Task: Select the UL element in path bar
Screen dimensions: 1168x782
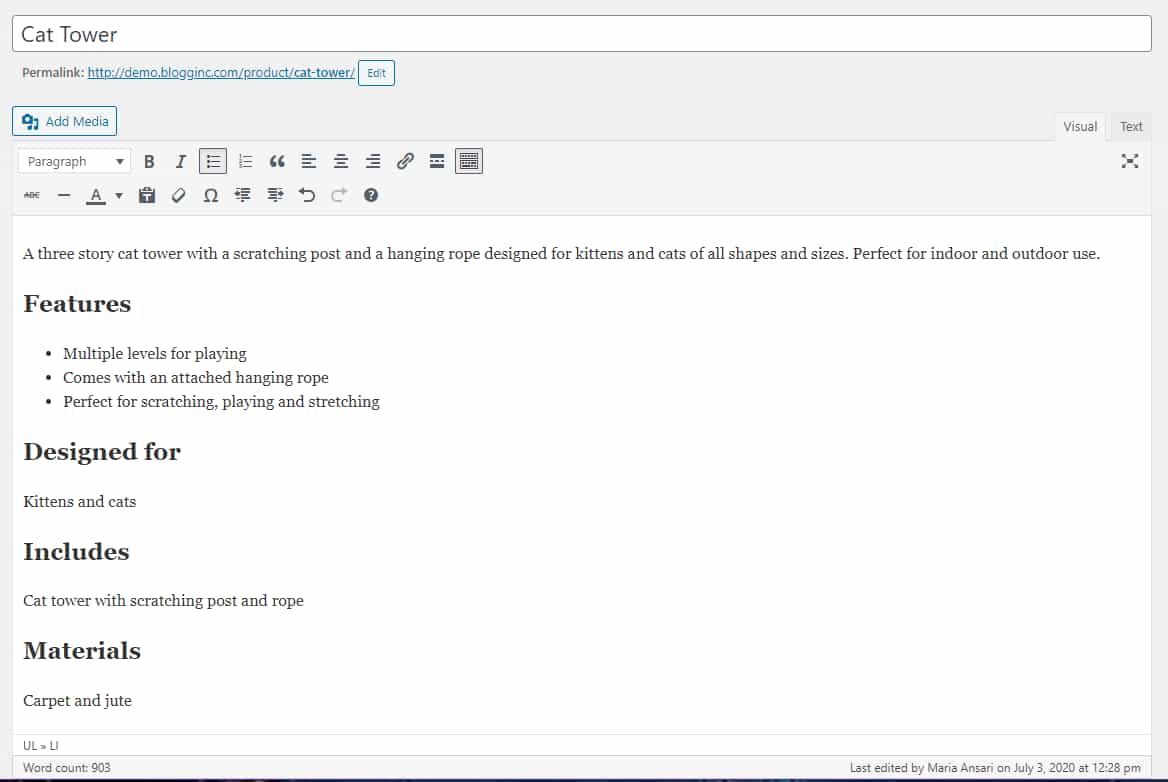Action: tap(30, 746)
